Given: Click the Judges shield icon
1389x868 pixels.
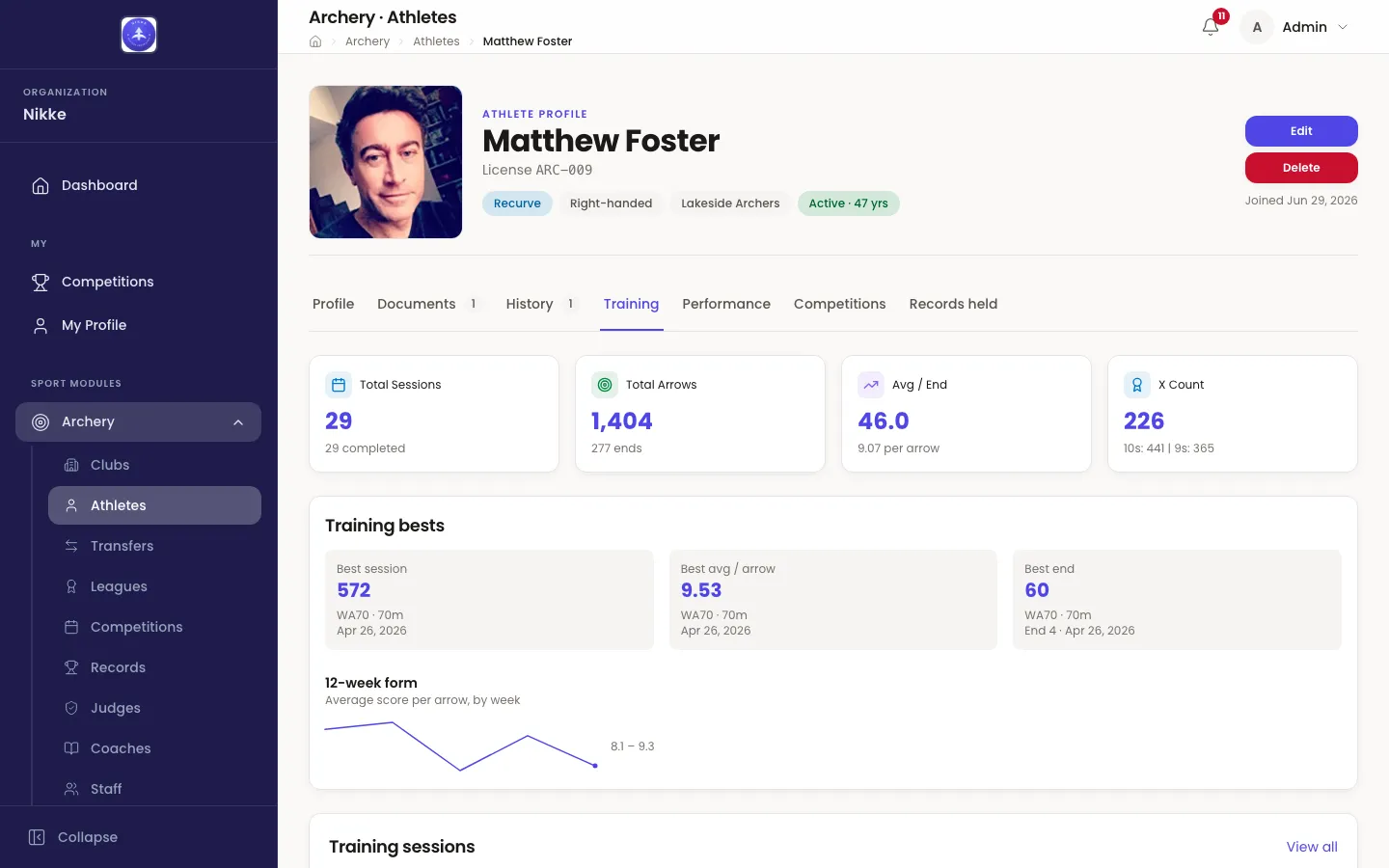Looking at the screenshot, I should [x=71, y=708].
